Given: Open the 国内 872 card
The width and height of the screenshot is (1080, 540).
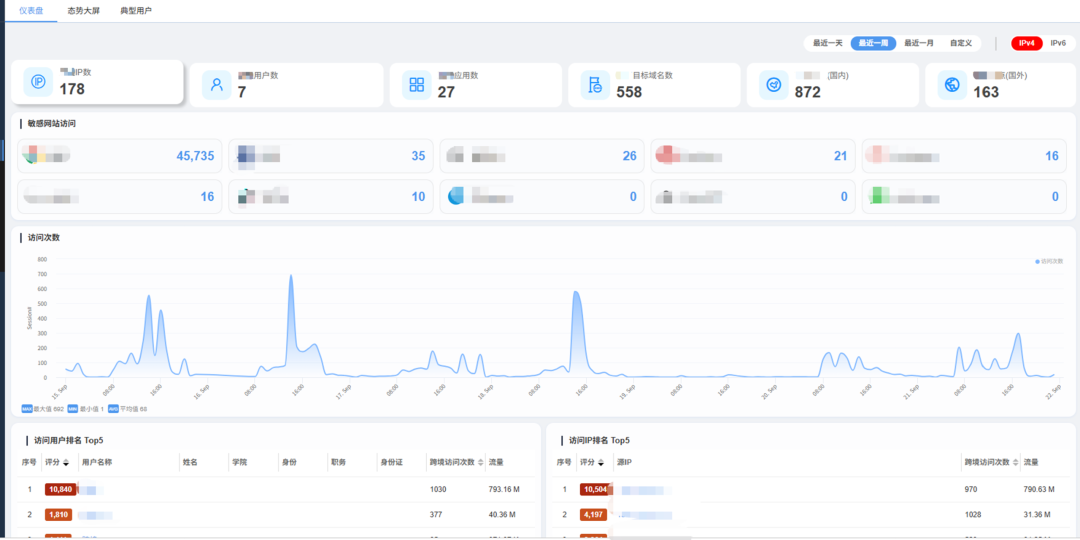Looking at the screenshot, I should (833, 85).
